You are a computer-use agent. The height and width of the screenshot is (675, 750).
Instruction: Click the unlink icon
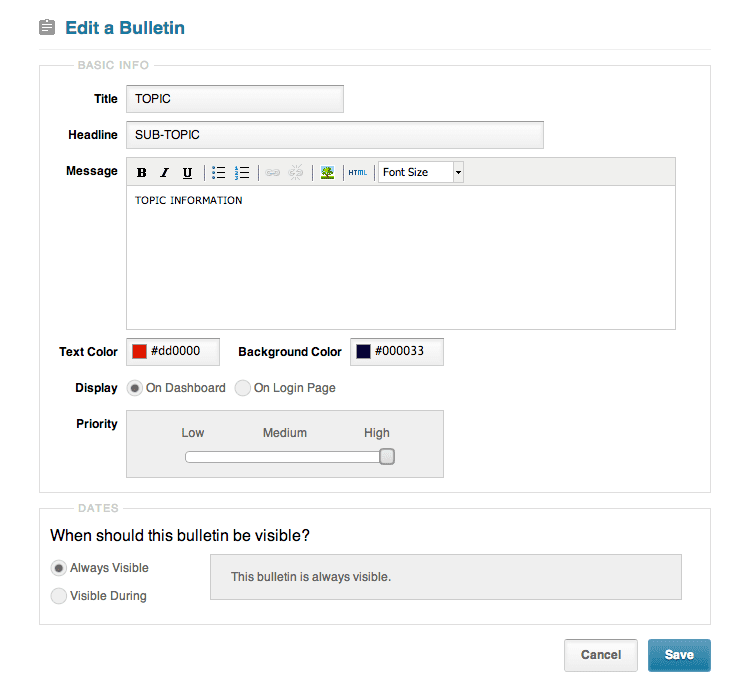click(296, 172)
